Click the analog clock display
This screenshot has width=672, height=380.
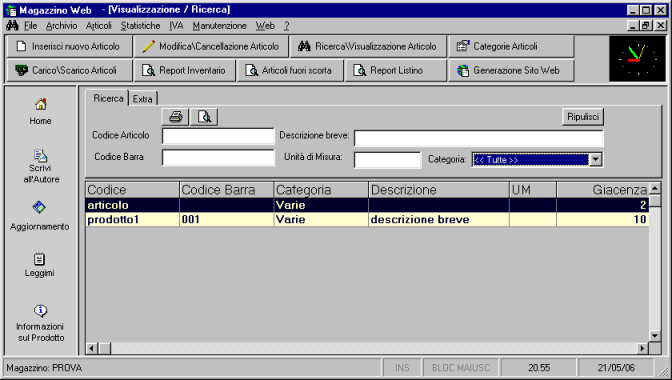[637, 59]
